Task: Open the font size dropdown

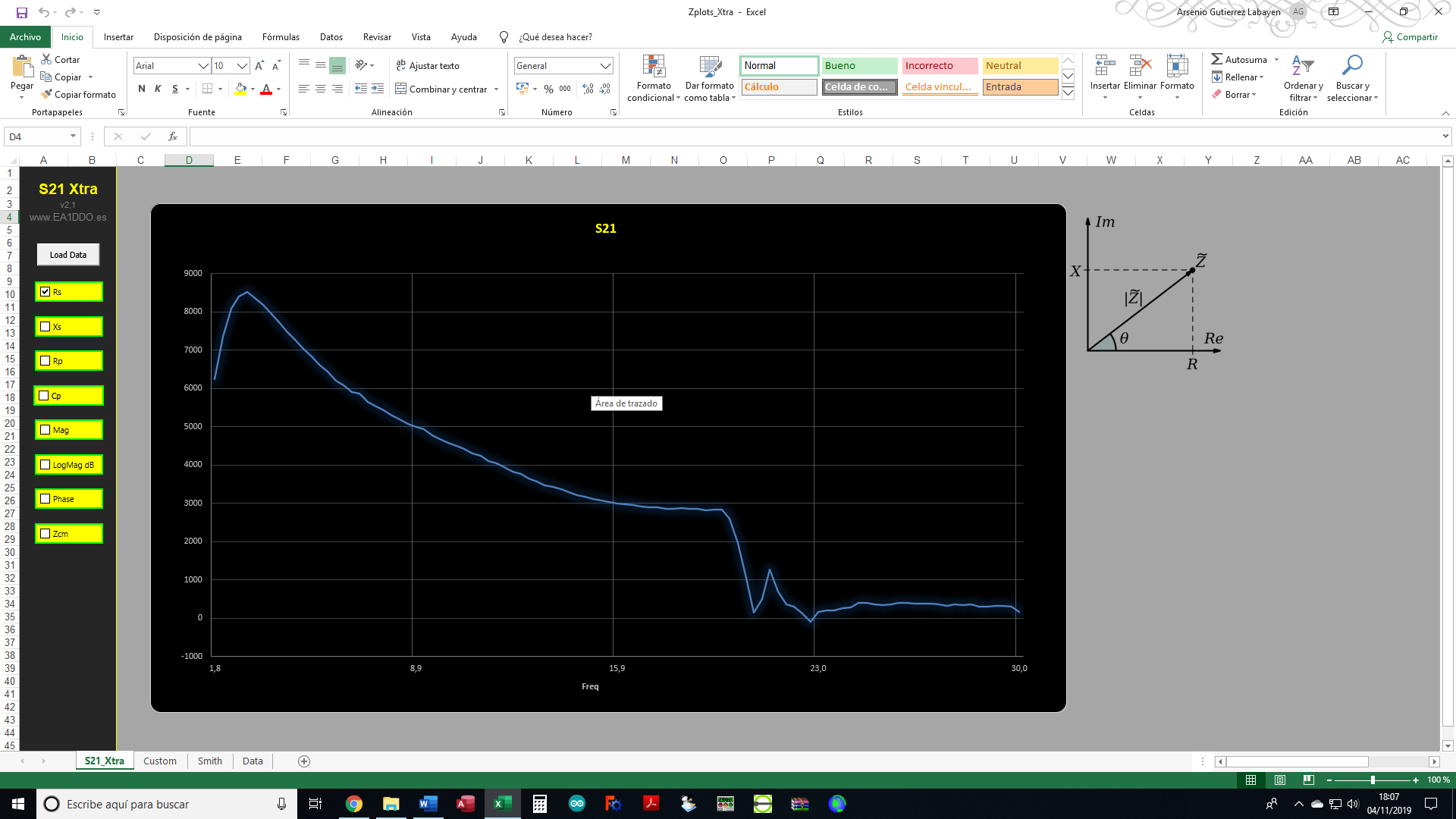Action: click(x=242, y=66)
